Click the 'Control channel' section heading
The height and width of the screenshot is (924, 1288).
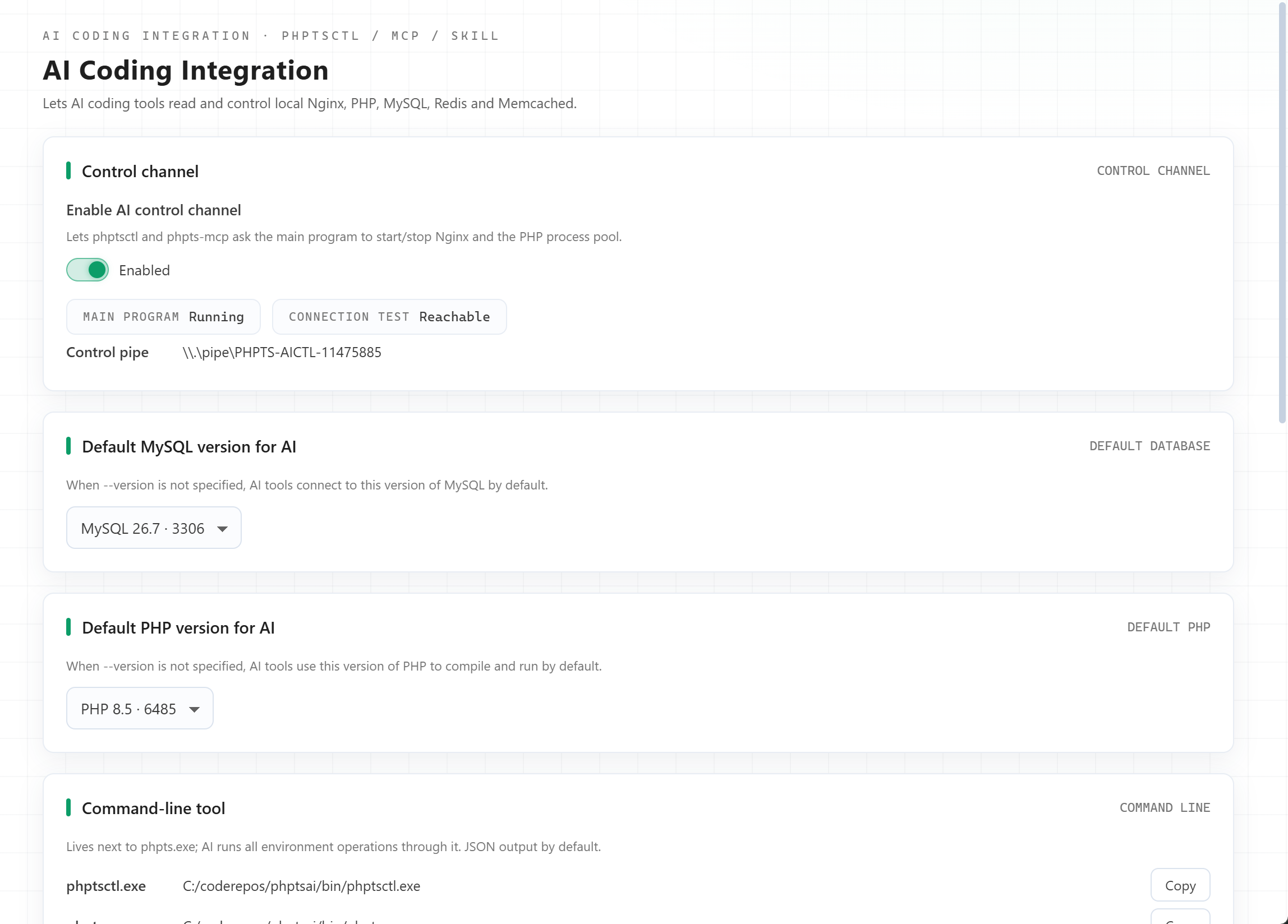pos(140,172)
